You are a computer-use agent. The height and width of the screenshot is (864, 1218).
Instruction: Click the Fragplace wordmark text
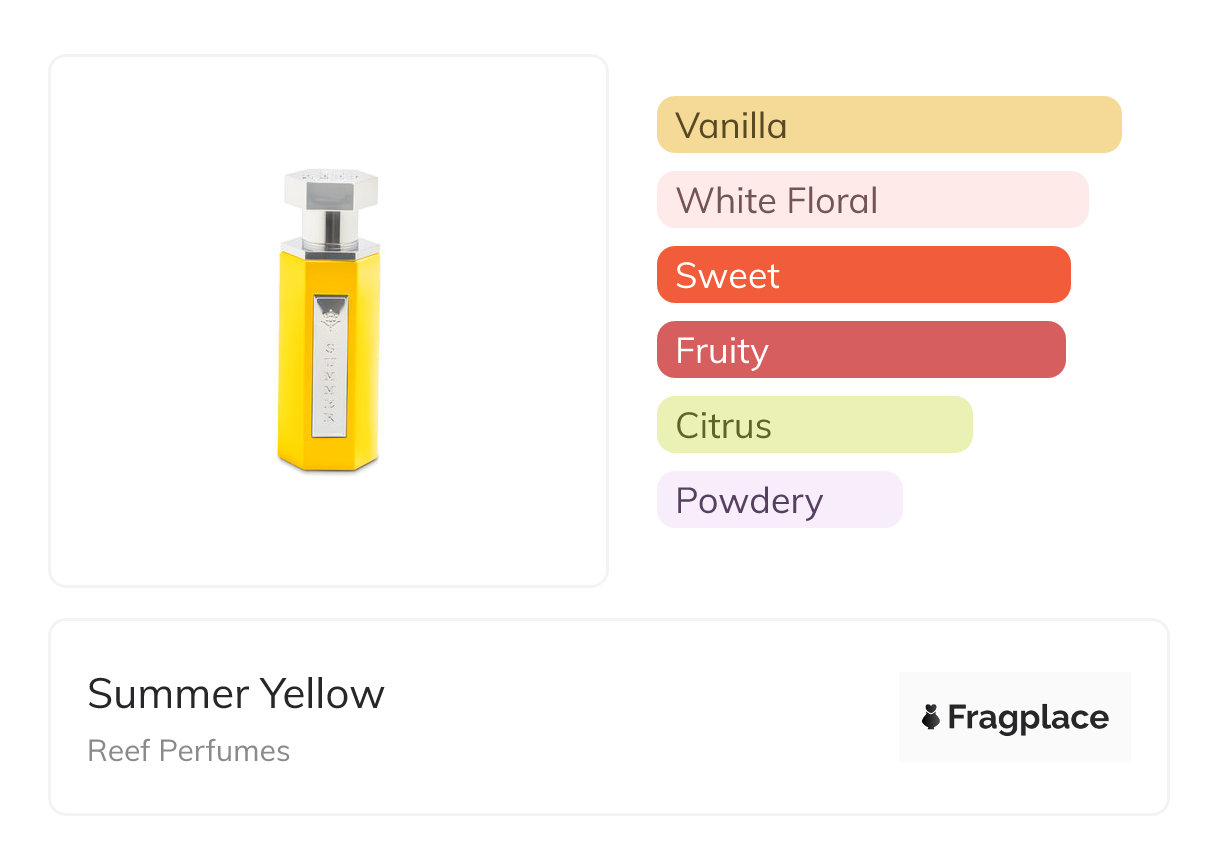[x=1028, y=717]
